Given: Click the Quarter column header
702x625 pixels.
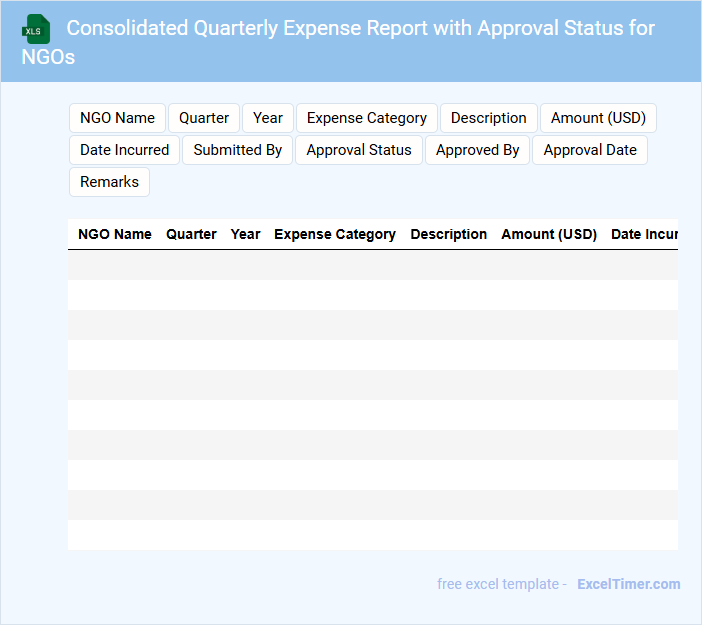Looking at the screenshot, I should [x=191, y=234].
